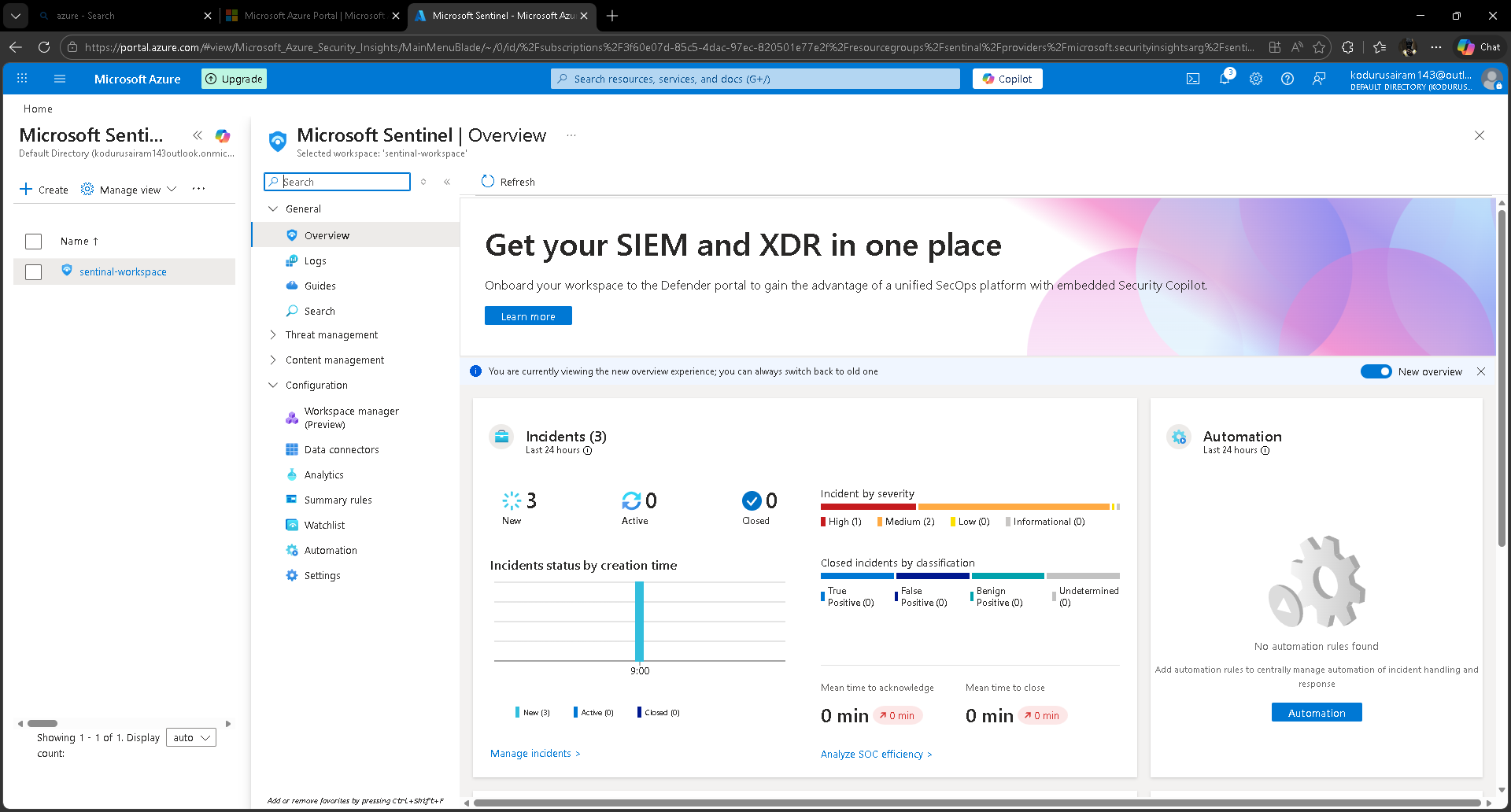The image size is (1511, 812).
Task: Click the High (1) severity bar segment
Action: click(868, 507)
